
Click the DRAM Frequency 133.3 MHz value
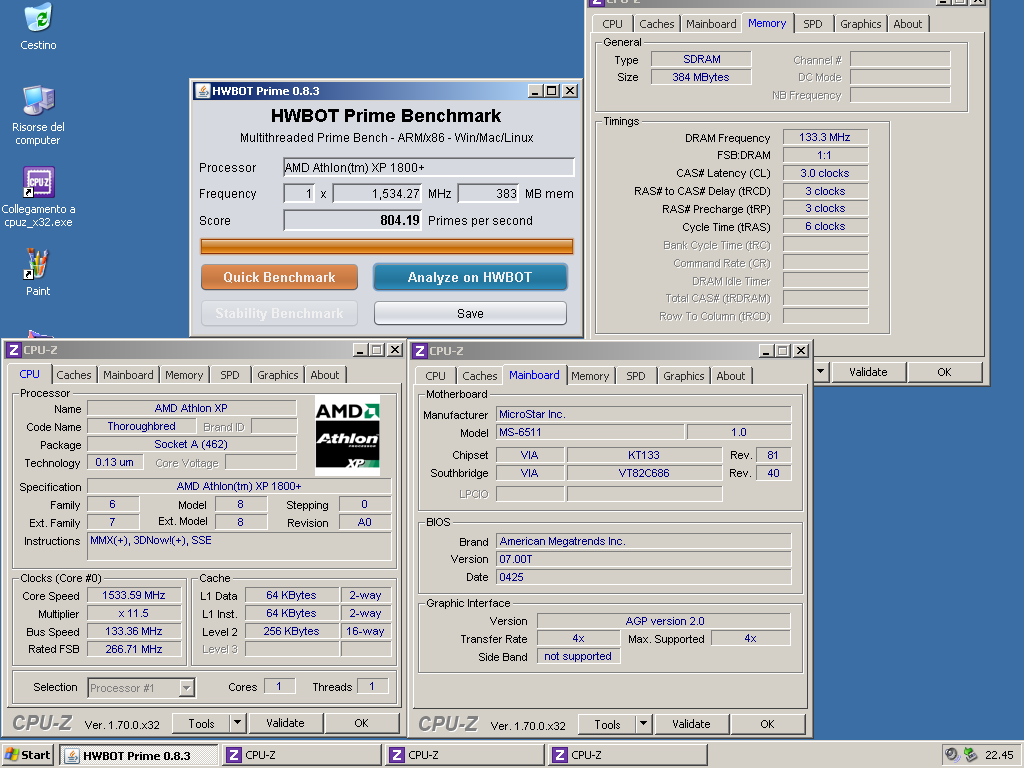825,137
